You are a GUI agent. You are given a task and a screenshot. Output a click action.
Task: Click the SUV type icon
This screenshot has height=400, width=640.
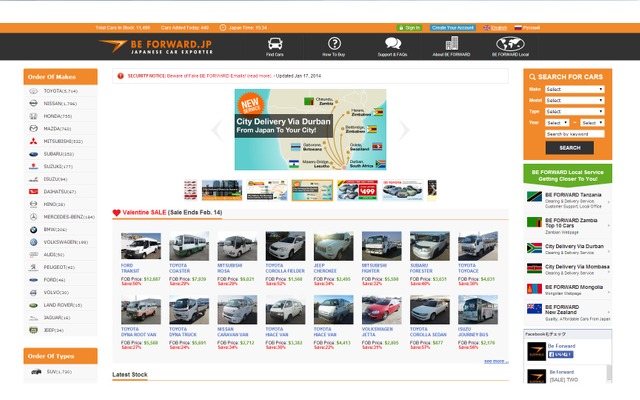point(36,372)
